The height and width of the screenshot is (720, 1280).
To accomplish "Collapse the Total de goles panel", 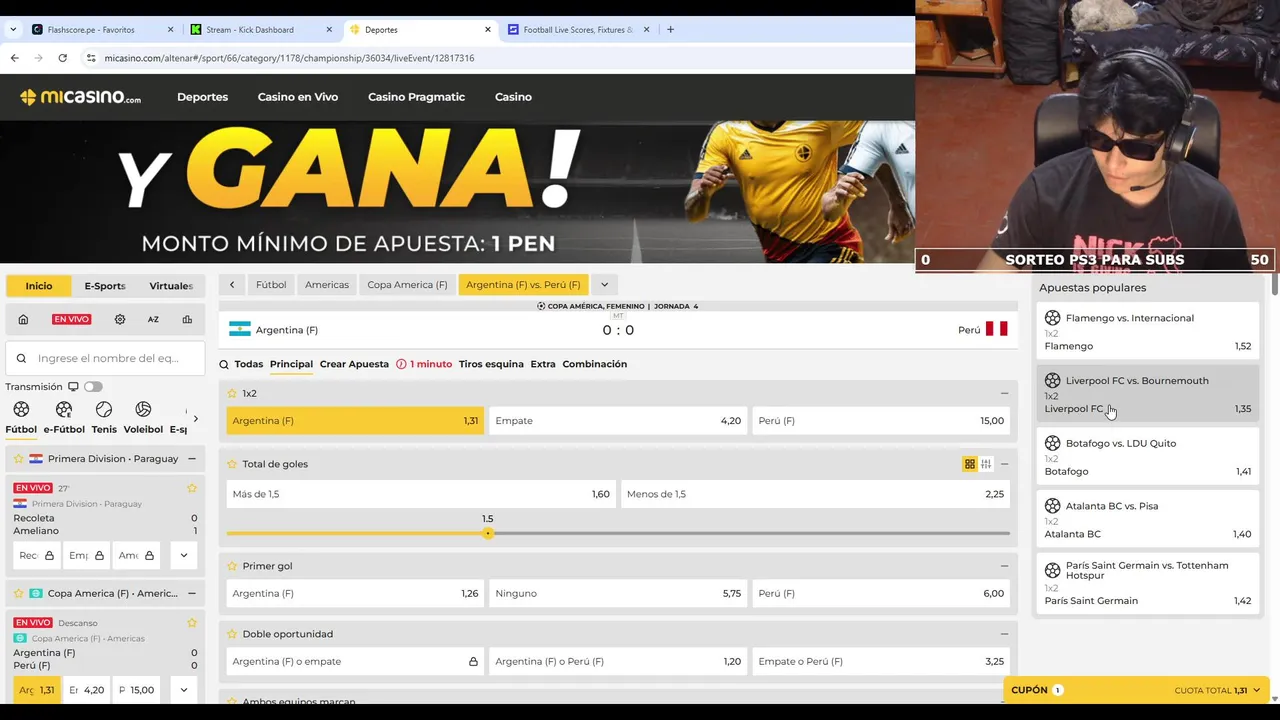I will tap(1004, 464).
